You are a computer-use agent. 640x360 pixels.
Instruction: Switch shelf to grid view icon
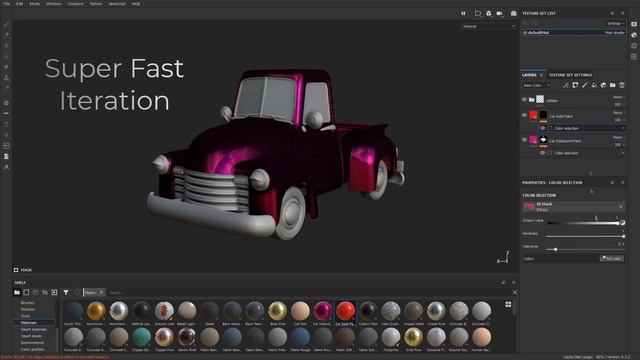[x=508, y=304]
